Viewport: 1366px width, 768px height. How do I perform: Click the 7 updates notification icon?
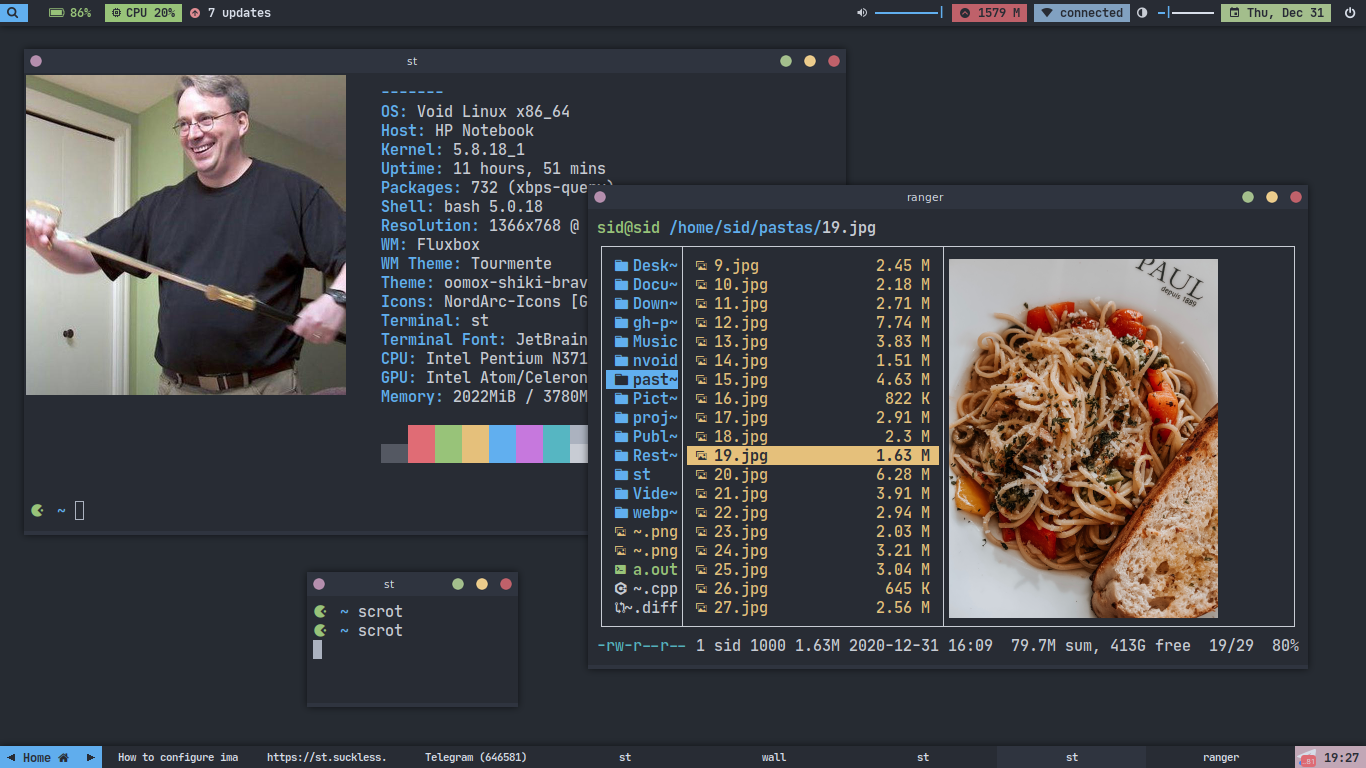tap(194, 13)
